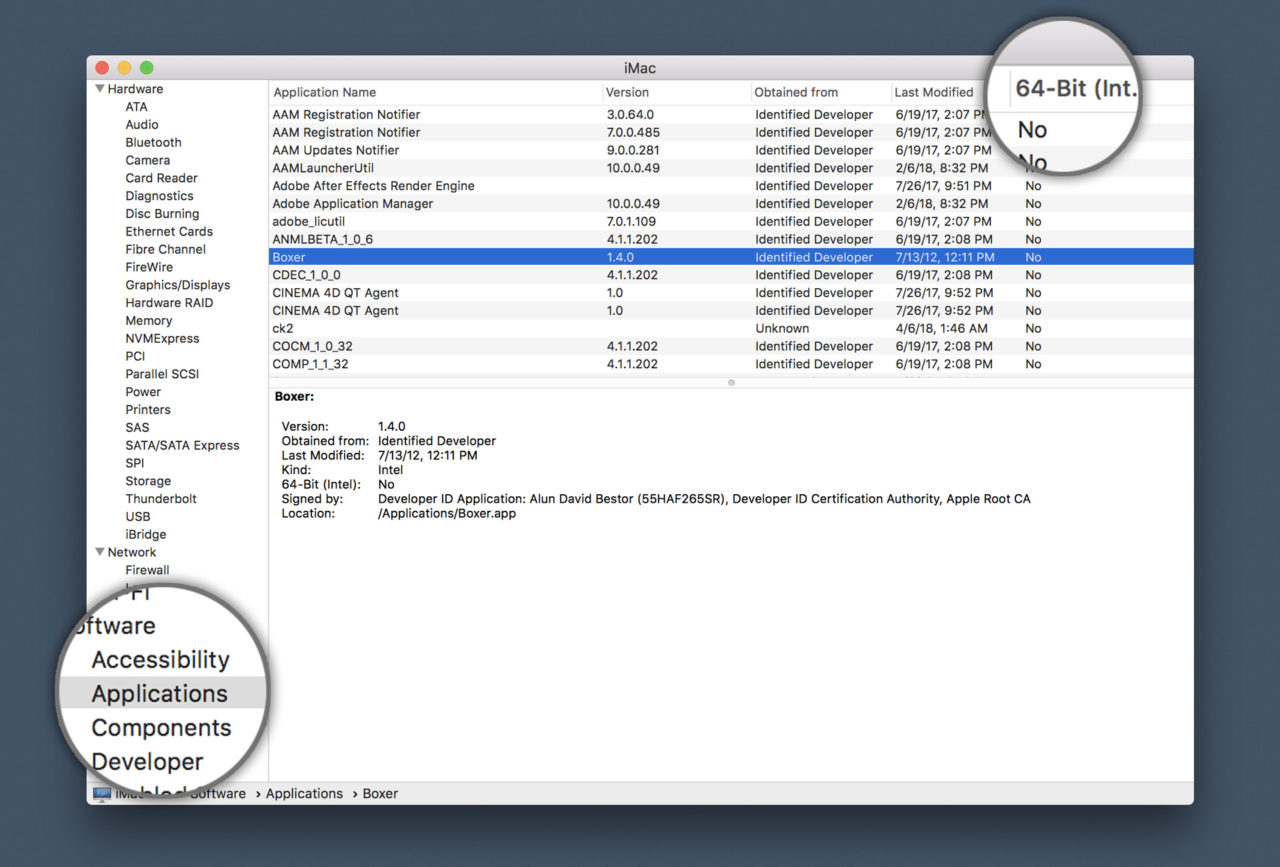1280x867 pixels.
Task: Select NVMExpress in the sidebar
Action: 162,339
